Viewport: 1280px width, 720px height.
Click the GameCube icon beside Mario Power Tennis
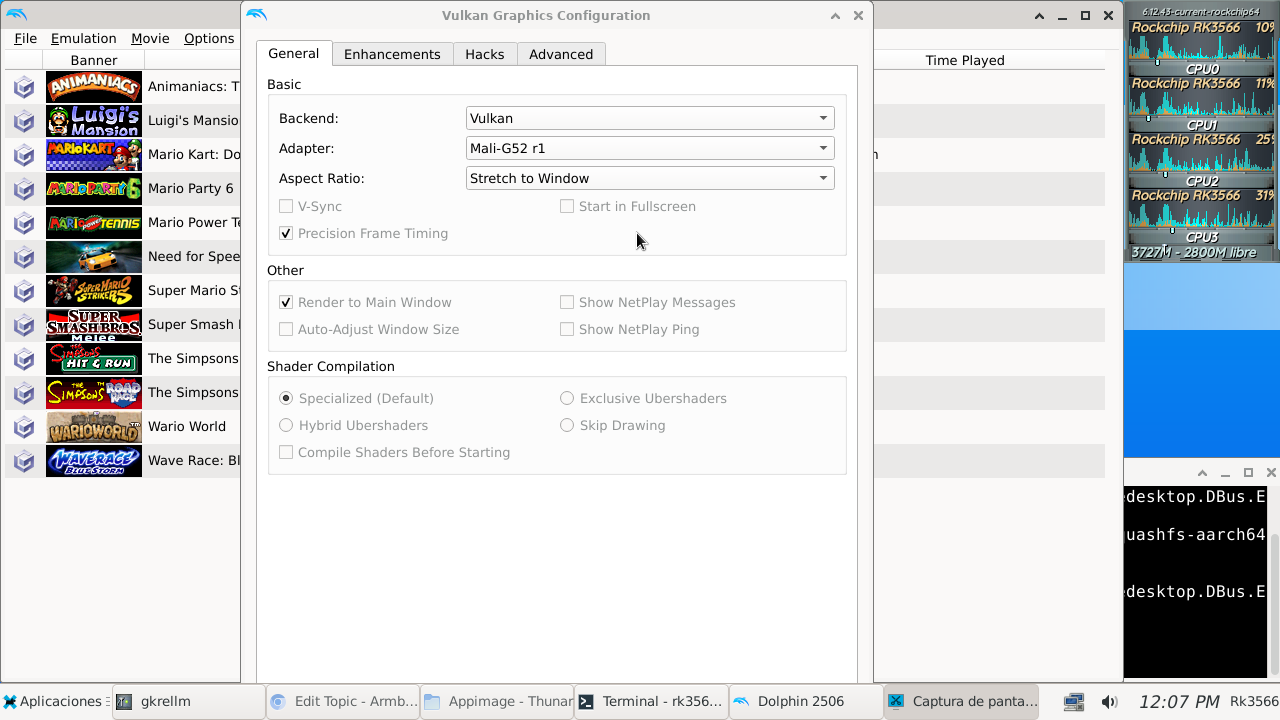pyautogui.click(x=24, y=223)
